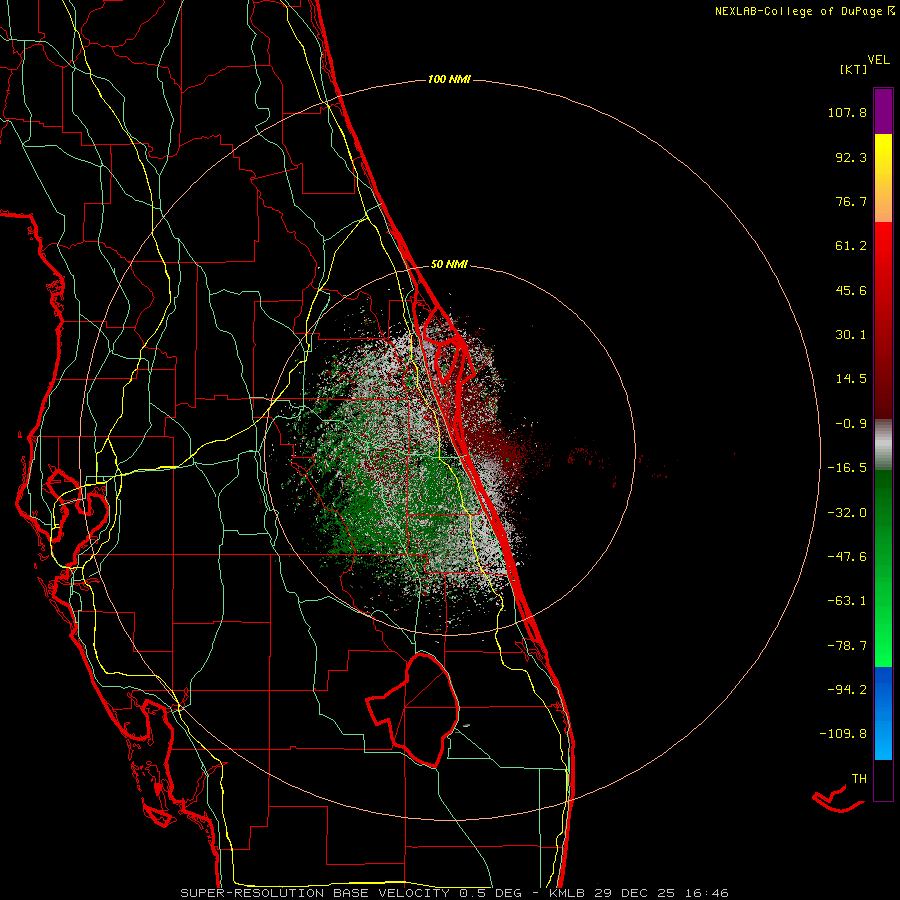Pick the yellow segment of velocity color bar
900x900 pixels.
pyautogui.click(x=883, y=178)
